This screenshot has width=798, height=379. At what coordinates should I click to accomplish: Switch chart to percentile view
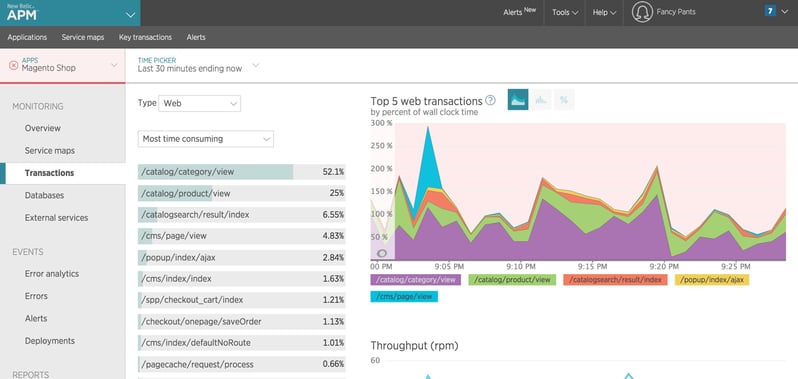pyautogui.click(x=564, y=100)
